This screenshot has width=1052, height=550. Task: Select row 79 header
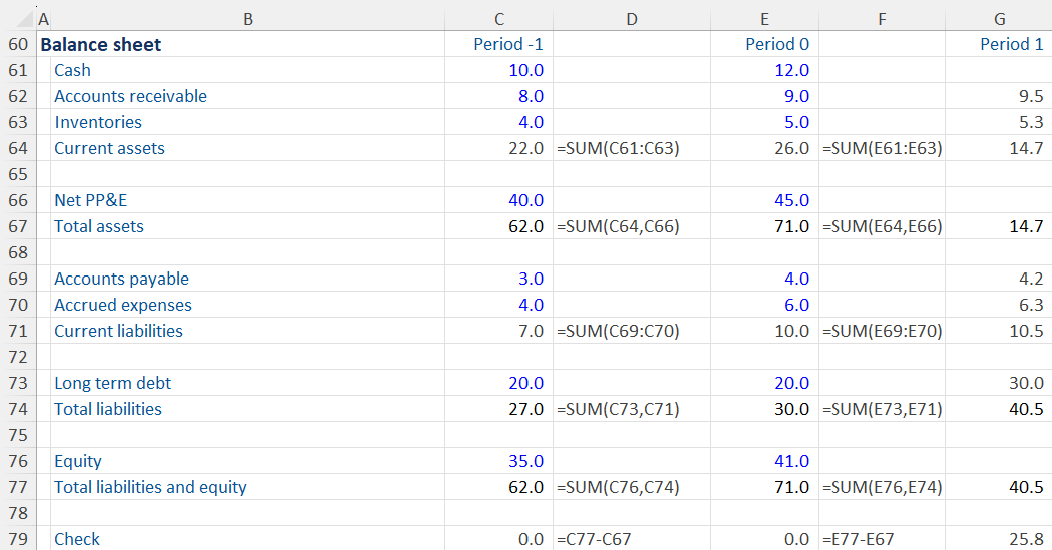17,539
